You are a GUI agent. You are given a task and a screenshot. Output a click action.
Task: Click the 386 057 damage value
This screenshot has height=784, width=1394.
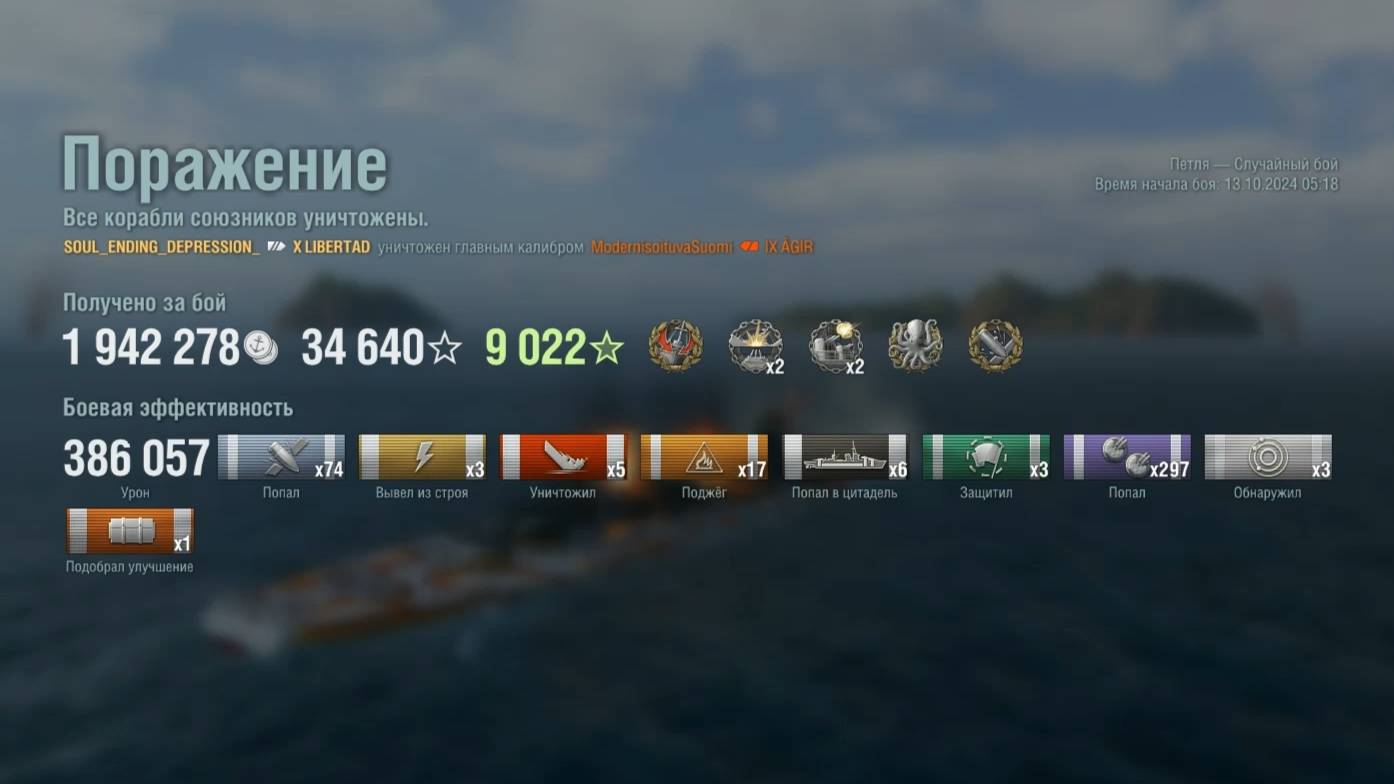(136, 459)
